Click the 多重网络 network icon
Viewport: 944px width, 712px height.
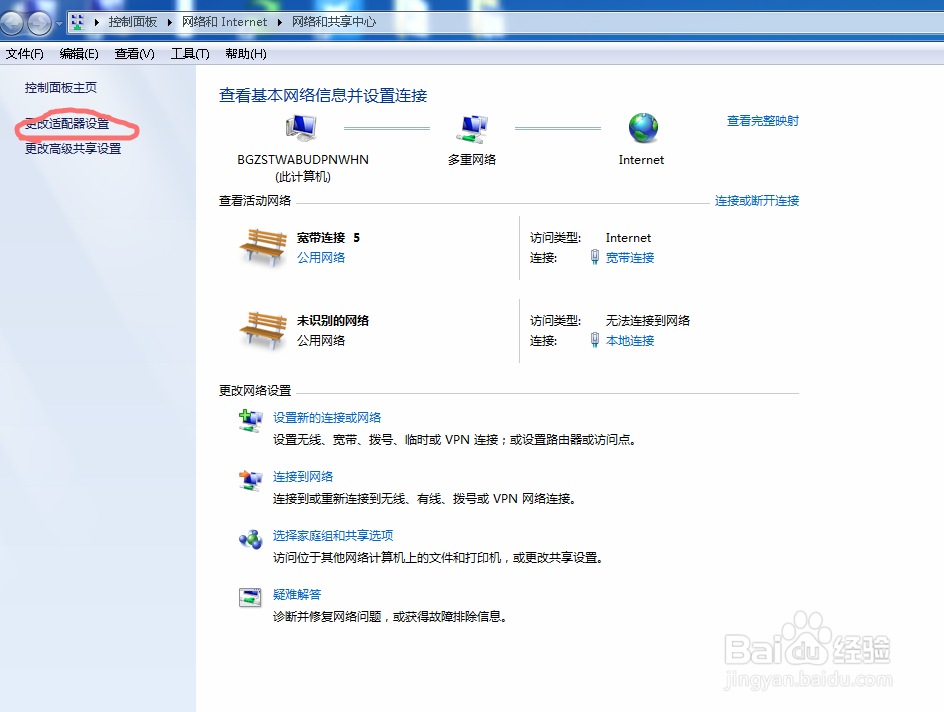pos(470,128)
